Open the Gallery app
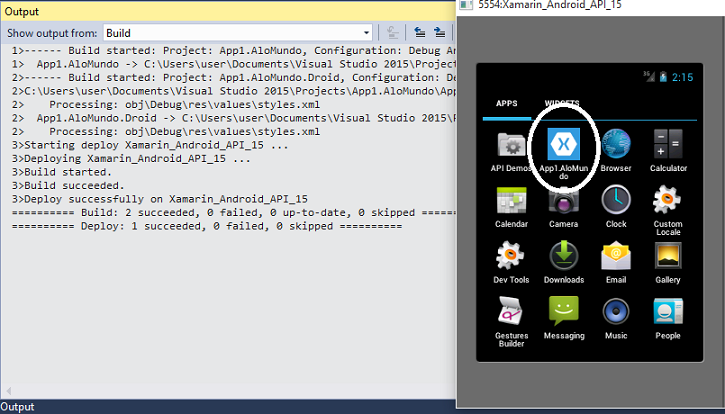Viewport: 725px width, 414px height. pyautogui.click(x=668, y=262)
